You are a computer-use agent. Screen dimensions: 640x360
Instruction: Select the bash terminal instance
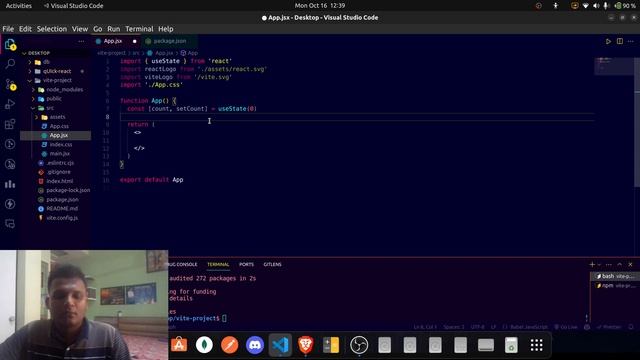(x=615, y=276)
